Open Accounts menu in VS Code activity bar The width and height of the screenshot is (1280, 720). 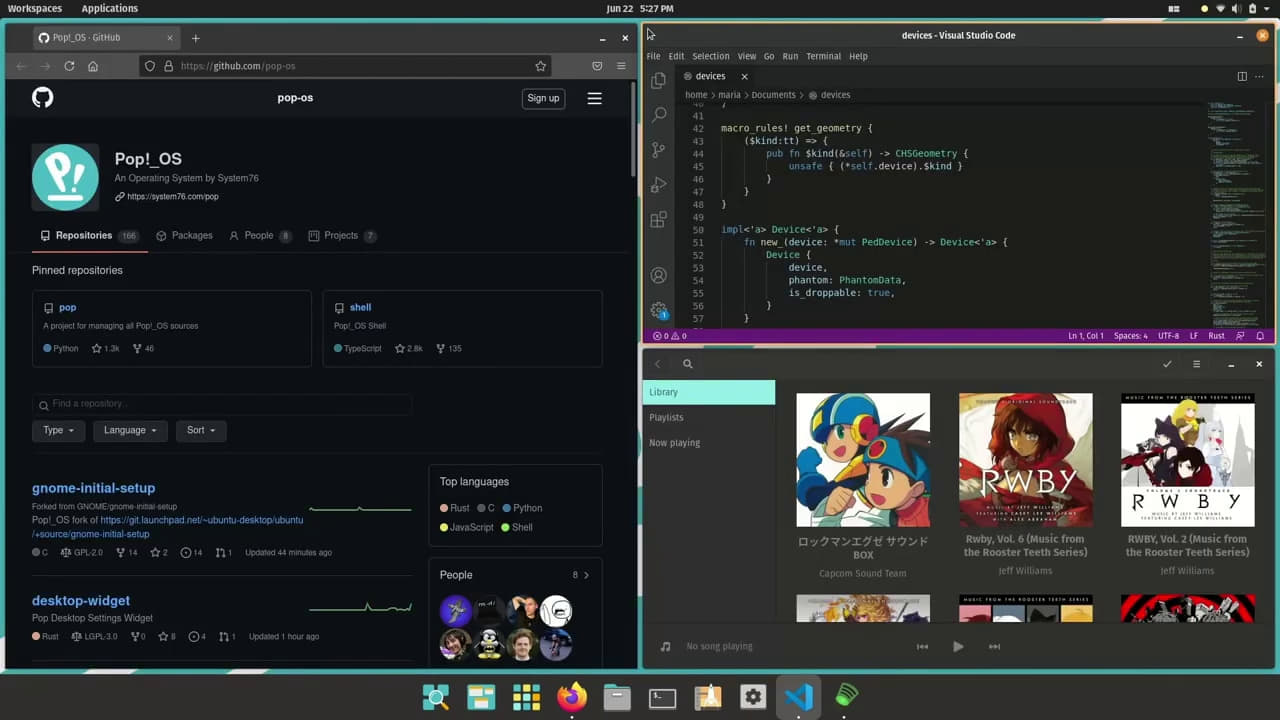click(x=658, y=275)
